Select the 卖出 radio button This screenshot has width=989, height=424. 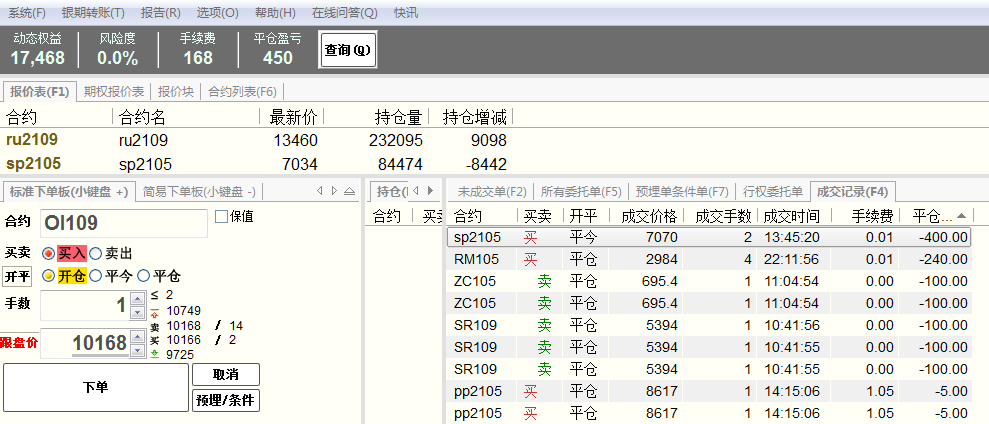pos(96,254)
